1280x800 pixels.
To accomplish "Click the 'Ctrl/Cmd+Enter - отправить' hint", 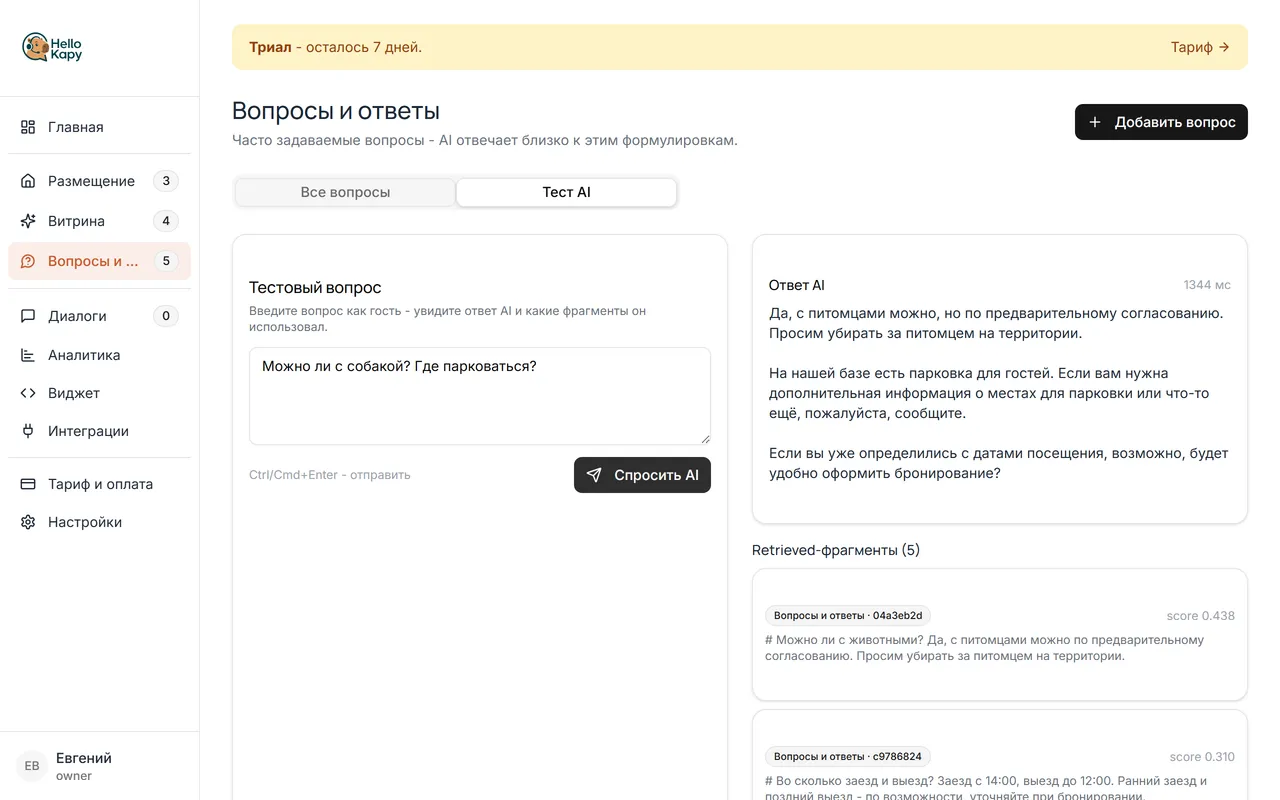I will pos(330,475).
